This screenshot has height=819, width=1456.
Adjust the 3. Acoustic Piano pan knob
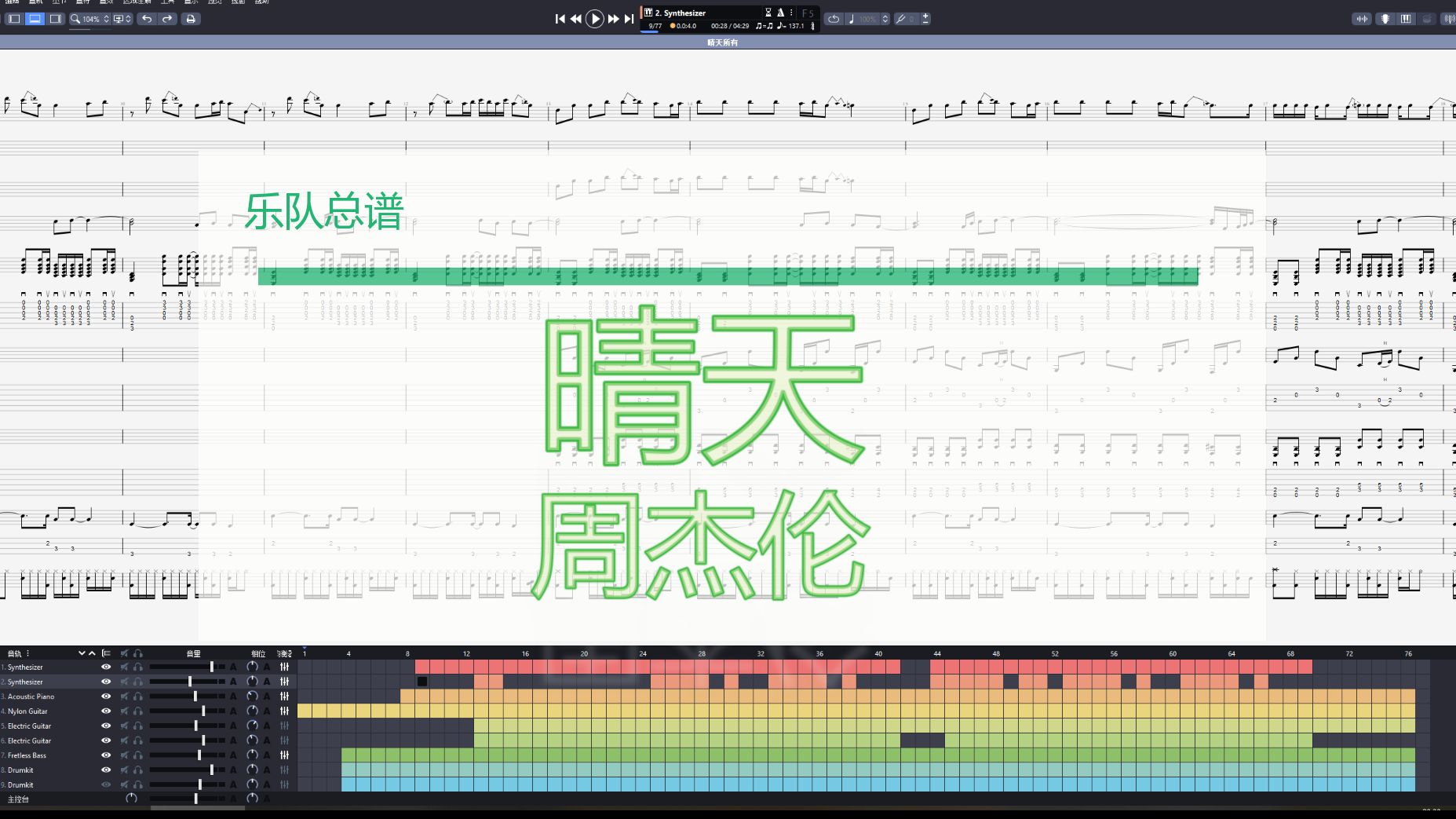point(252,697)
